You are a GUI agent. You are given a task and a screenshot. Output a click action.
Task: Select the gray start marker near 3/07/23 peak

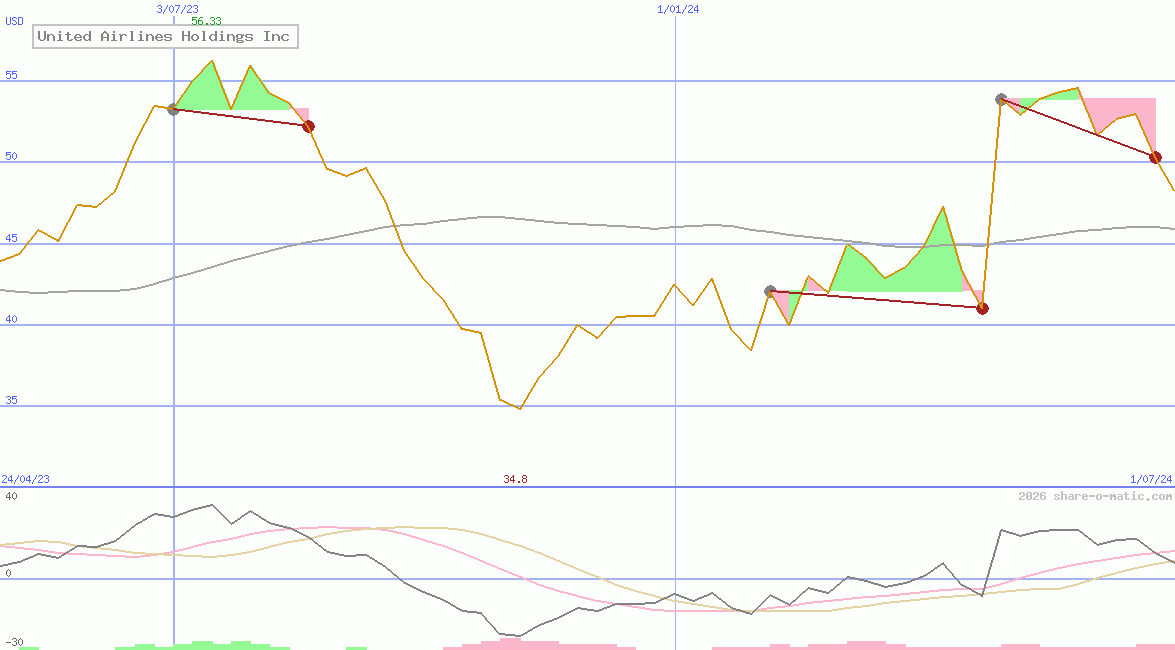173,111
